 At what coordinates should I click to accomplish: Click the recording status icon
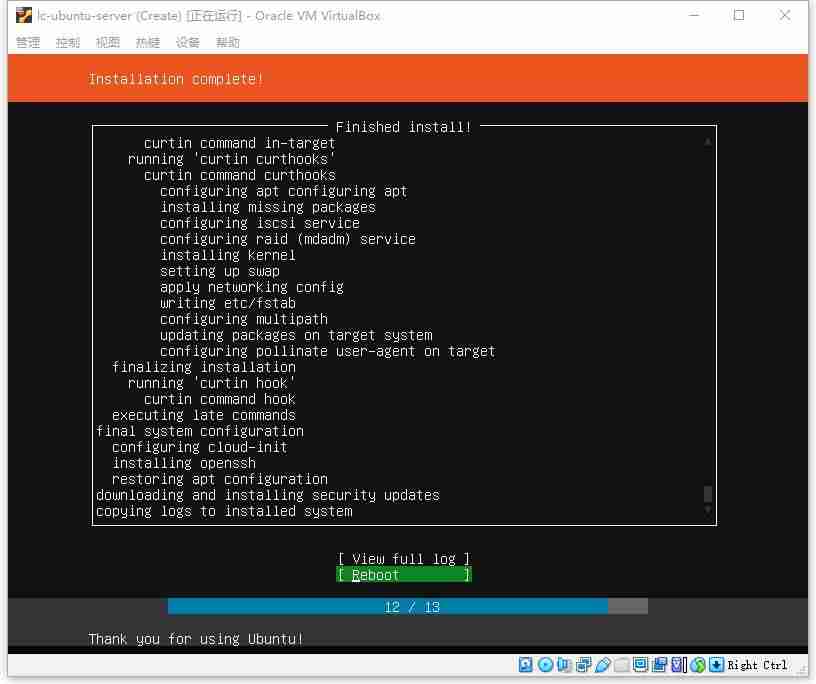[660, 664]
